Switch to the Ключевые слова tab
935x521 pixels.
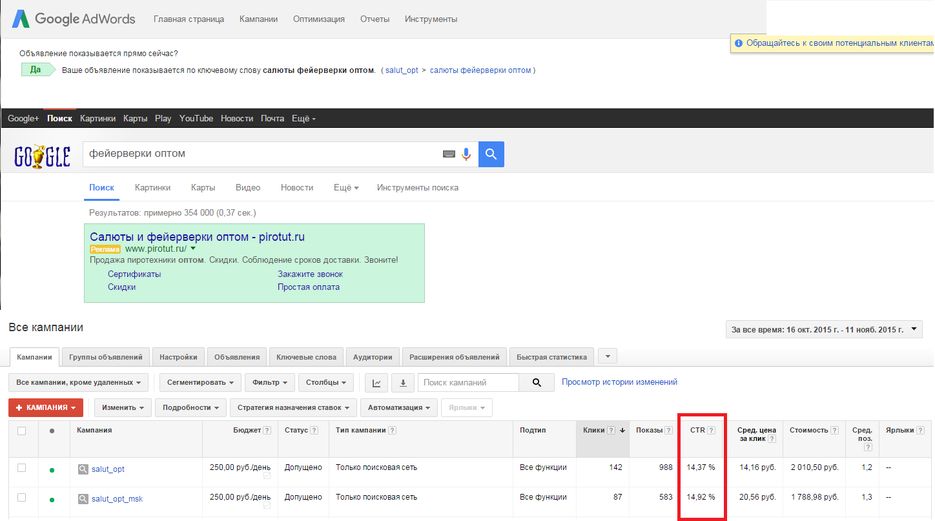click(x=306, y=357)
